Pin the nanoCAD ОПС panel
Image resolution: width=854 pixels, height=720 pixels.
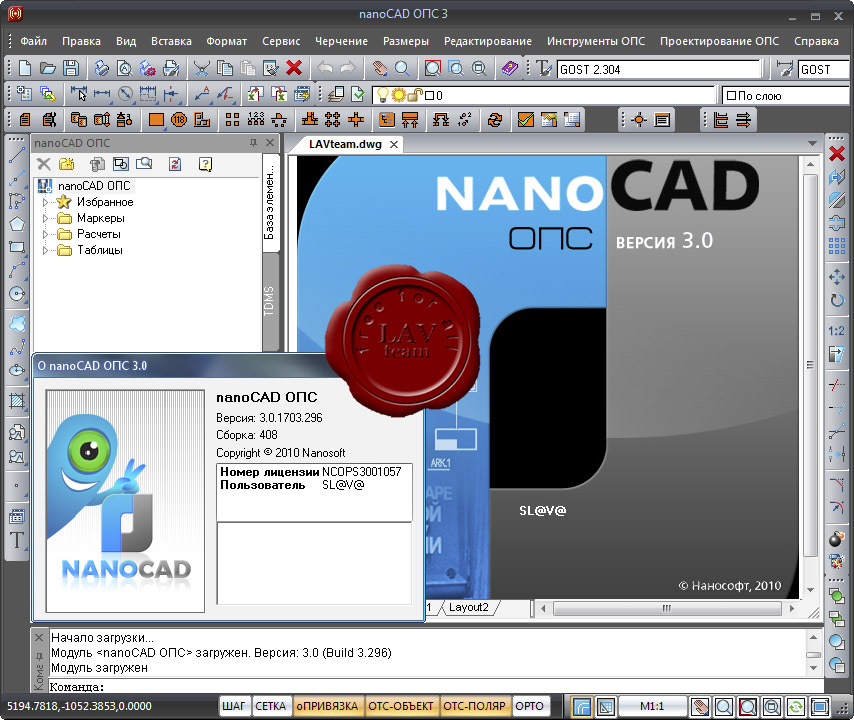tap(253, 143)
